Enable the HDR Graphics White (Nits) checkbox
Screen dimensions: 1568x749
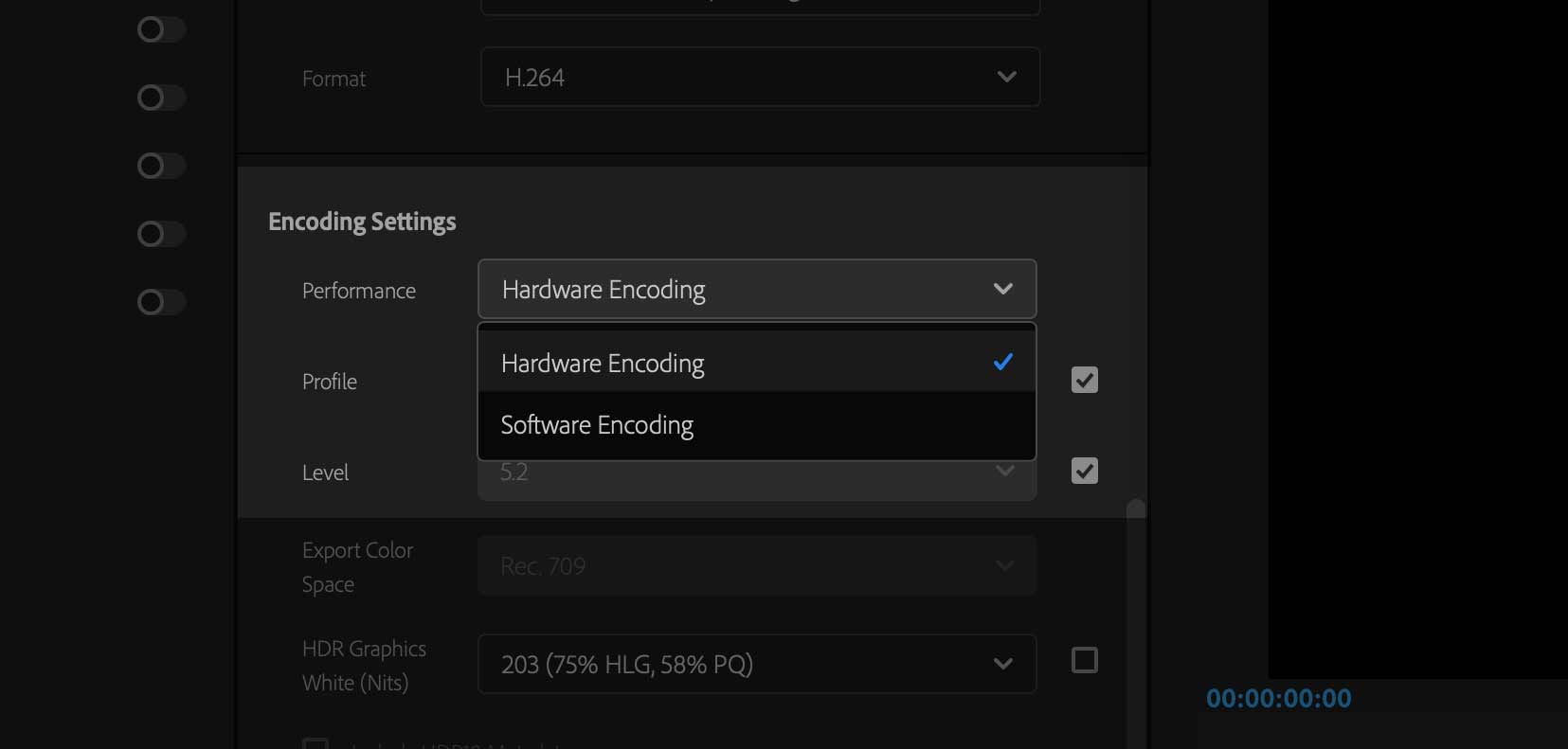pos(1083,661)
